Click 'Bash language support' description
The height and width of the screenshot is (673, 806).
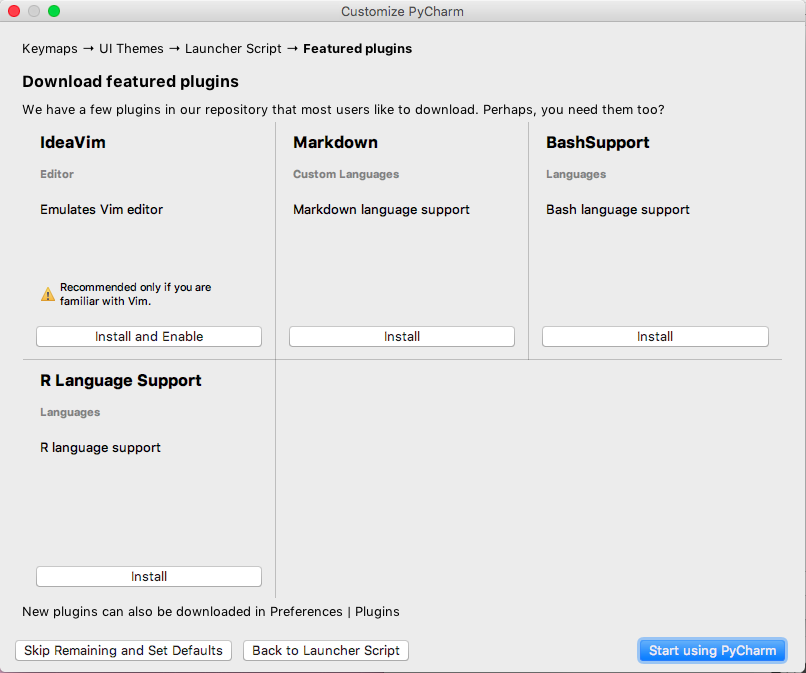click(618, 209)
